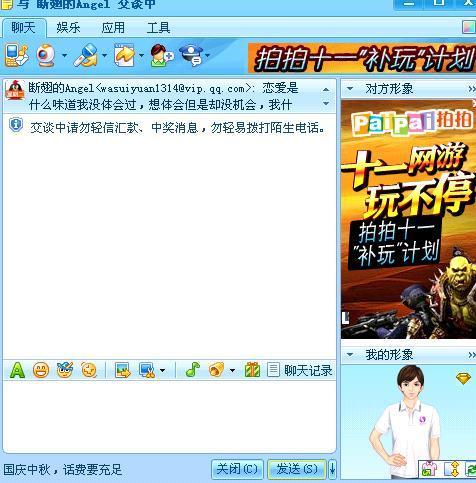Image resolution: width=476 pixels, height=483 pixels.
Task: Collapse the 我的形象 panel
Action: tap(350, 355)
